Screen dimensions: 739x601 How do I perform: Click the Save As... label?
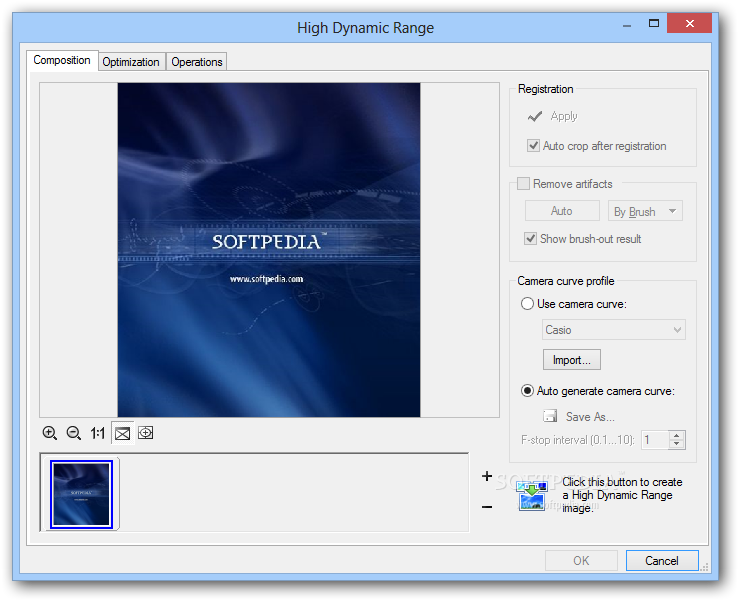[x=590, y=417]
